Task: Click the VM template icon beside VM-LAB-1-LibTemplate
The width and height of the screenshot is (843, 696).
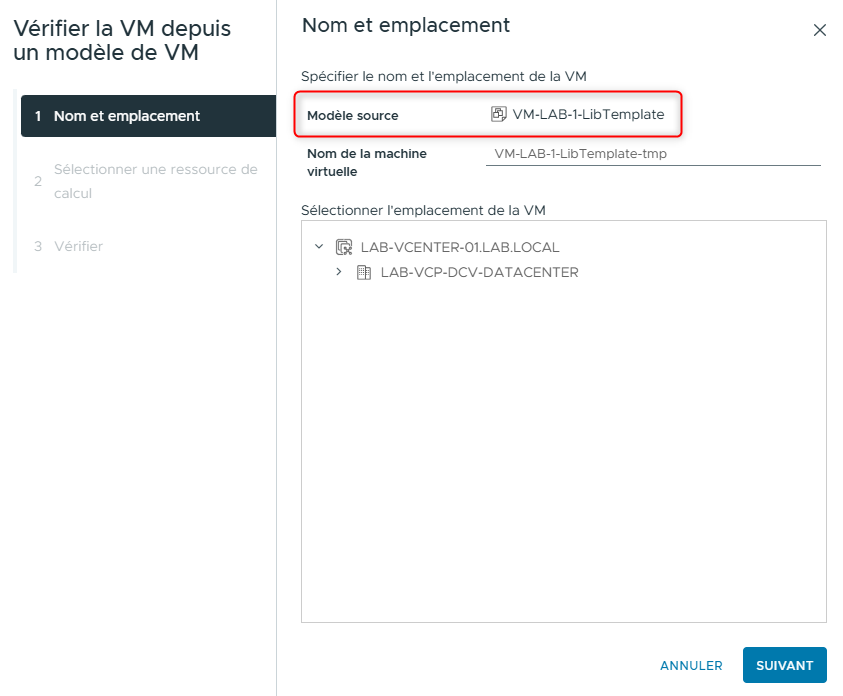Action: 498,114
